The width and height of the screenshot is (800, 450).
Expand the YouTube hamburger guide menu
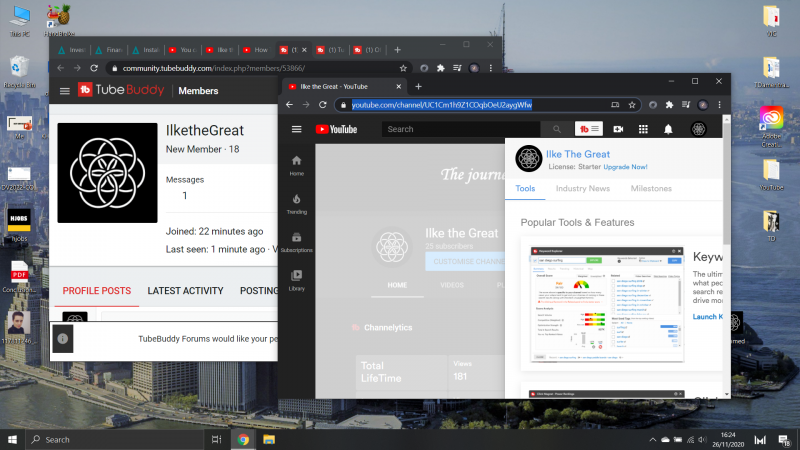[x=296, y=129]
